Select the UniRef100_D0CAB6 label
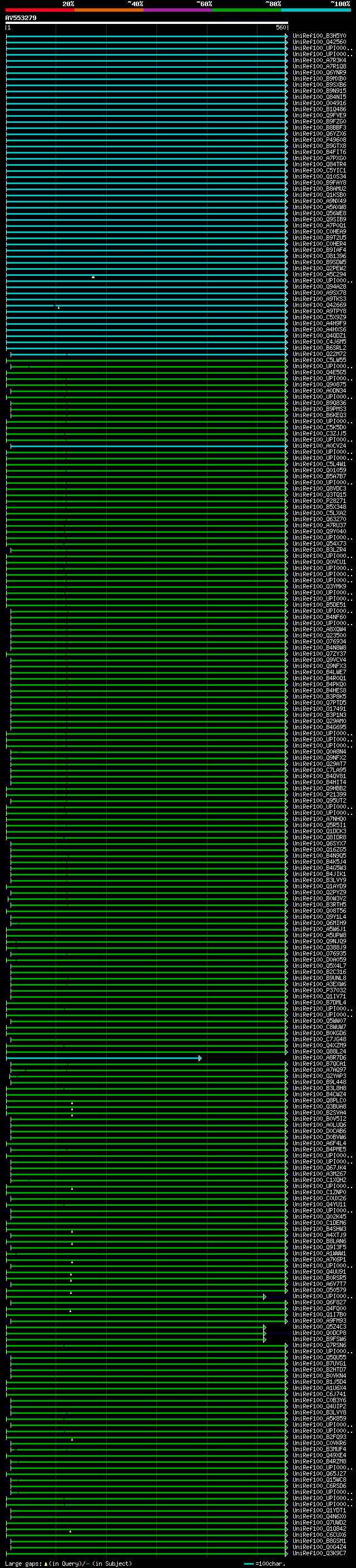The width and height of the screenshot is (356, 1568). coord(319,1131)
